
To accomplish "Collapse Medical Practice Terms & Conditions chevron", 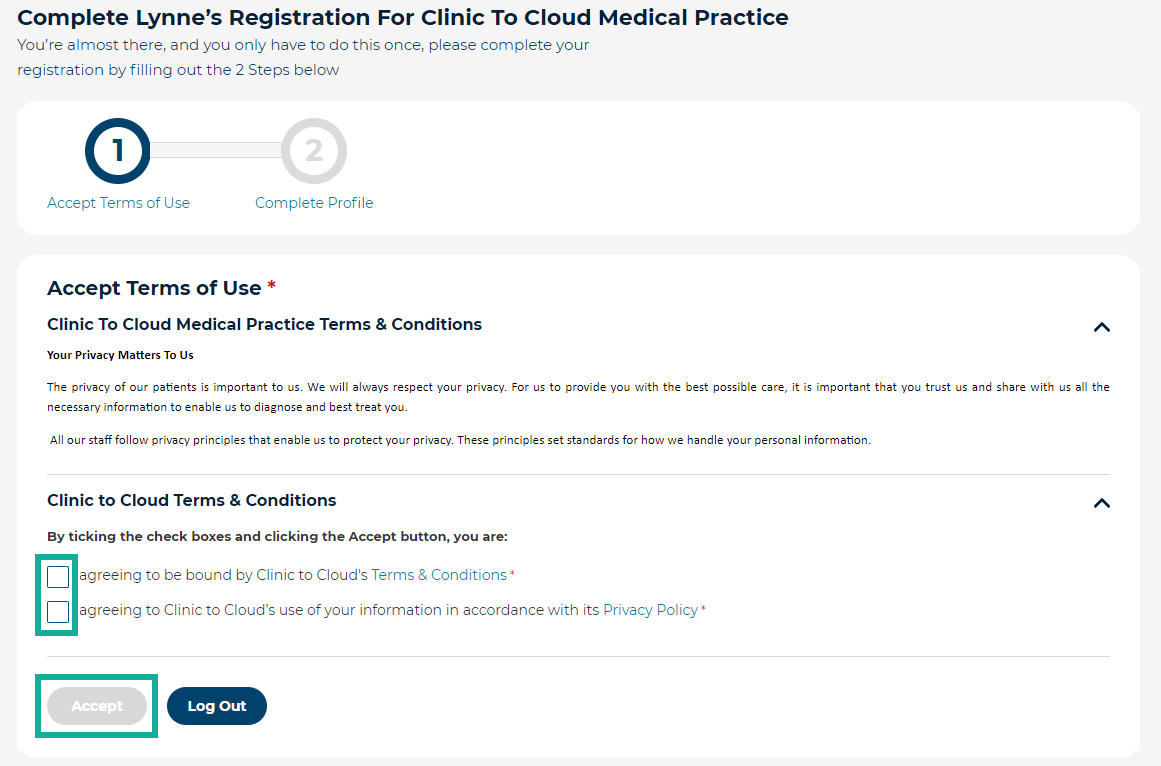I will (x=1101, y=327).
